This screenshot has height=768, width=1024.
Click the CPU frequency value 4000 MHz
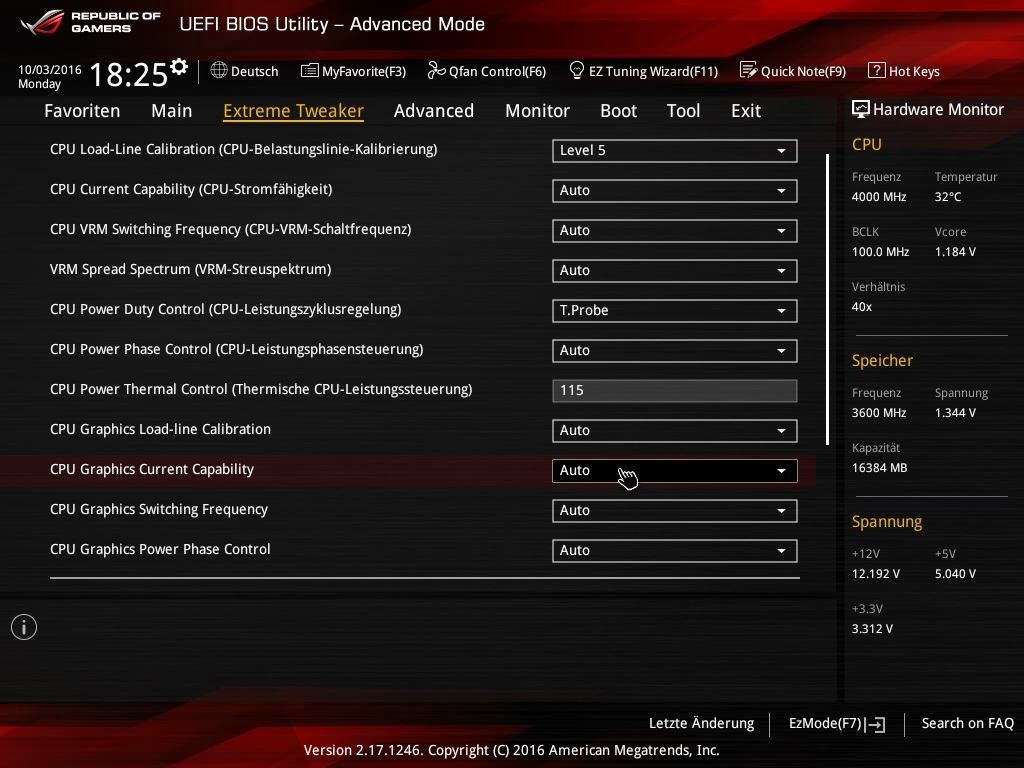878,197
